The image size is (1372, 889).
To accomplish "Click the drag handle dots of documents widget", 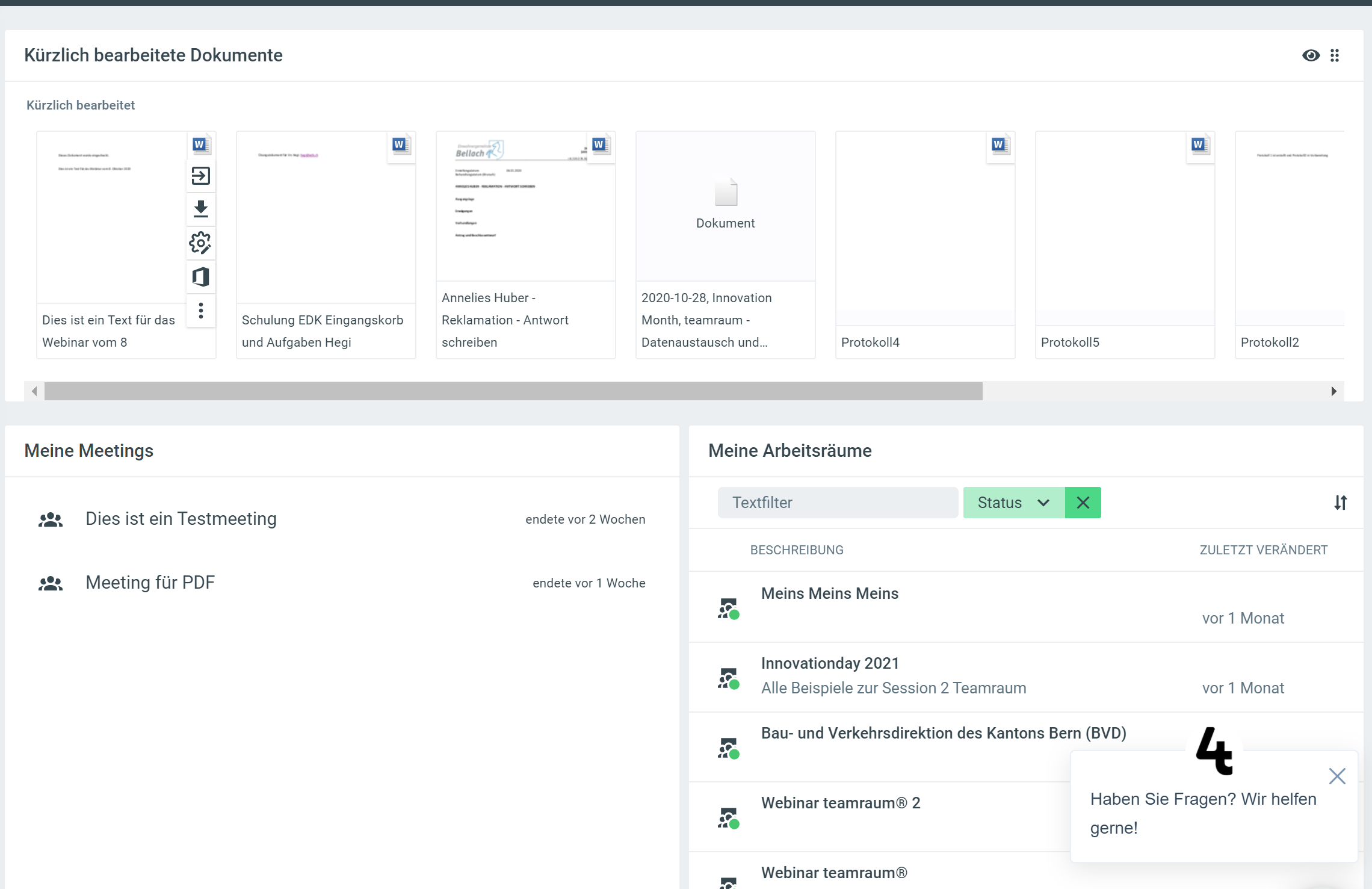I will click(1335, 55).
